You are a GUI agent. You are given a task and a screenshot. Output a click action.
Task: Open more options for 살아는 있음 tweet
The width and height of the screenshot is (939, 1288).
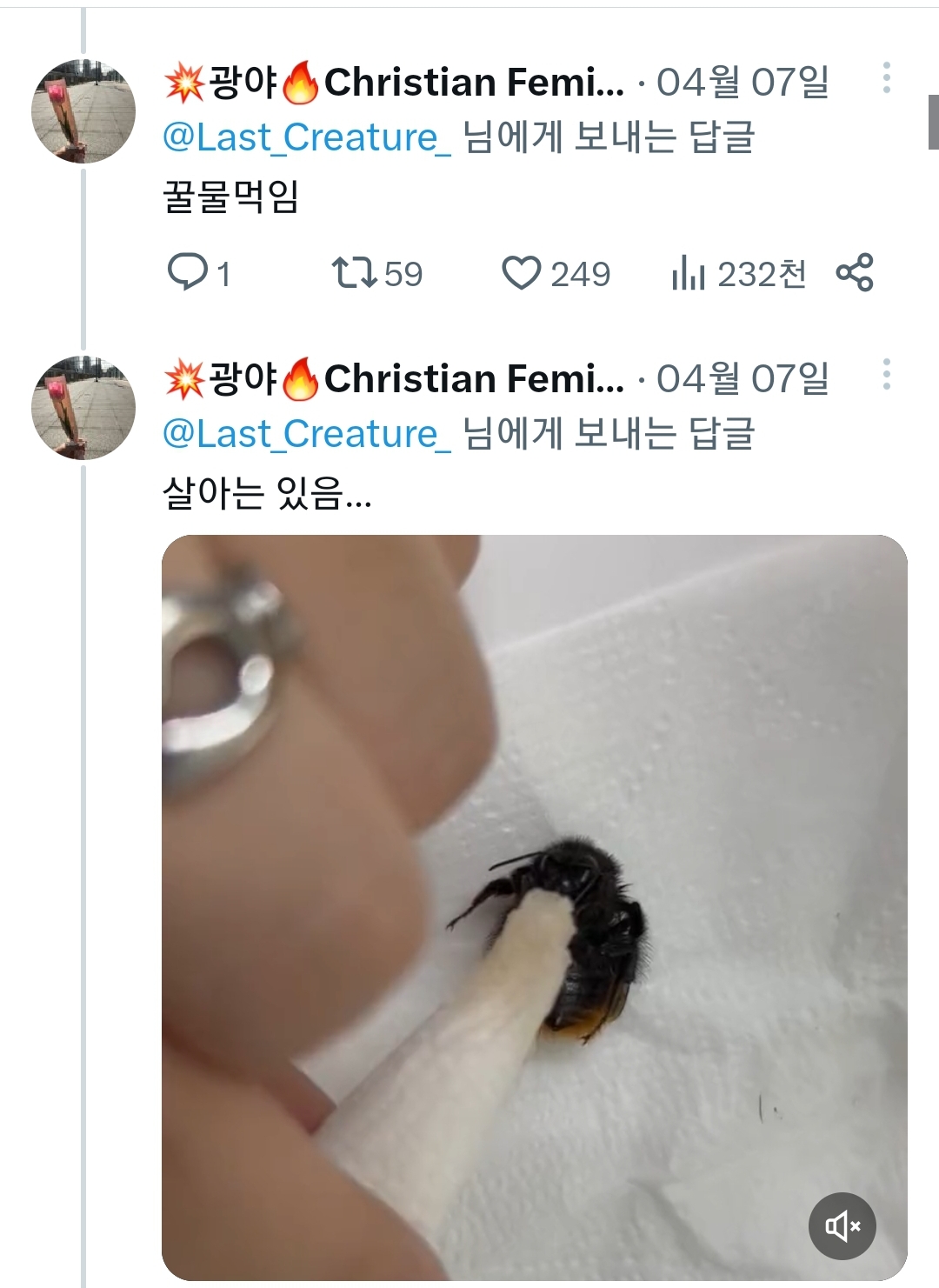click(x=886, y=375)
